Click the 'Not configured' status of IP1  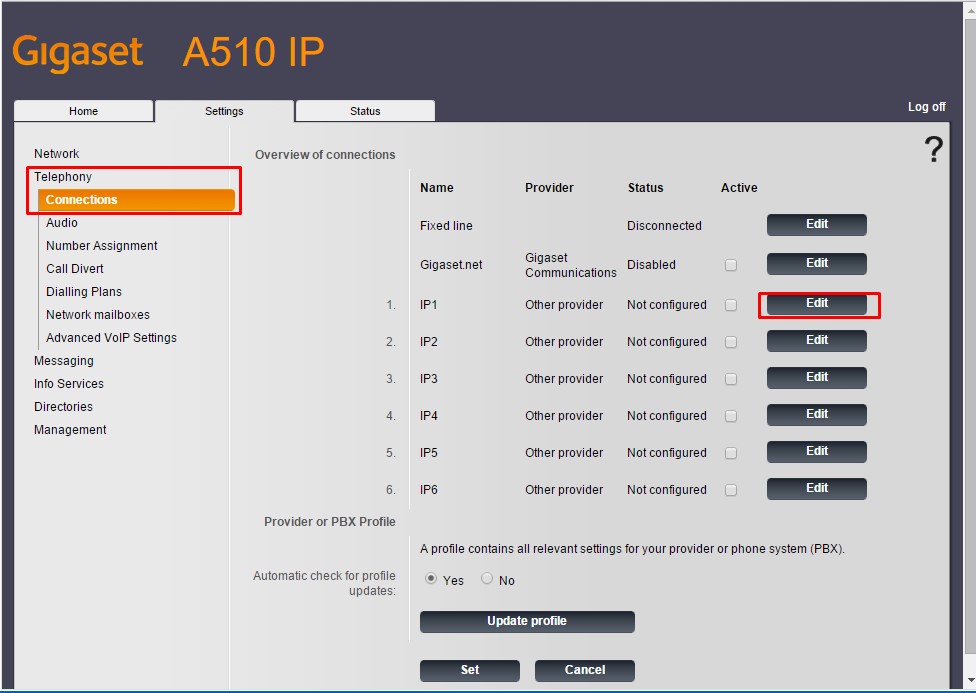click(x=667, y=305)
